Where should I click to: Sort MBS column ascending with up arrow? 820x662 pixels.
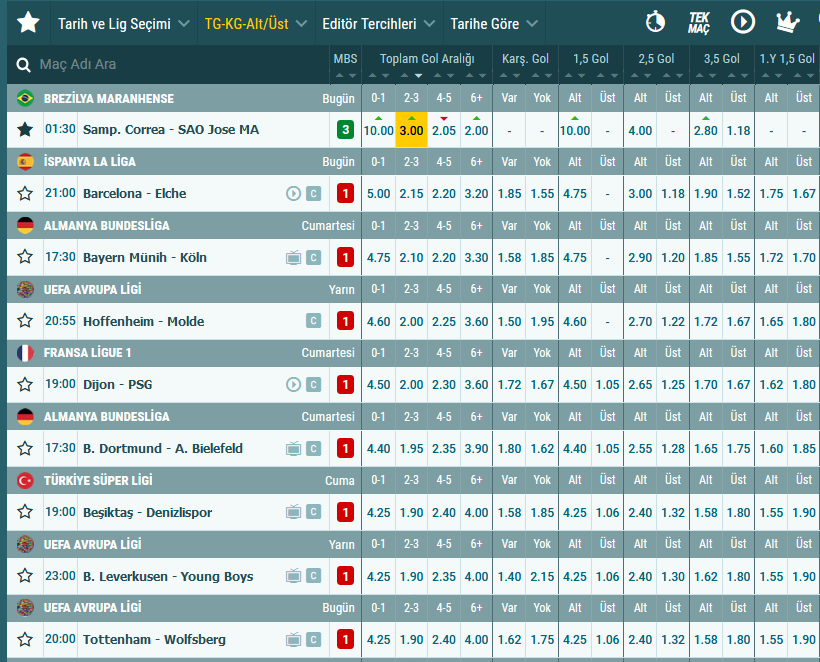click(339, 76)
